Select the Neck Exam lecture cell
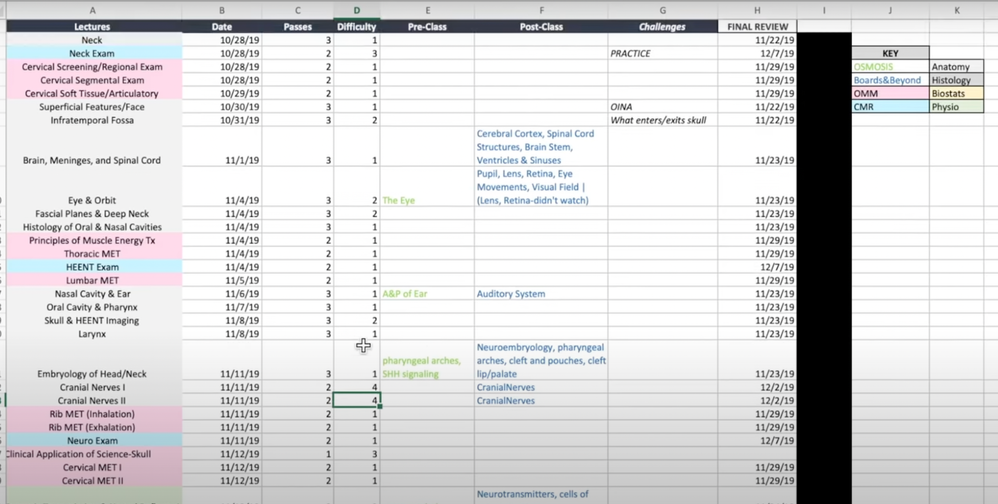Screen dimensions: 998x504 point(93,53)
